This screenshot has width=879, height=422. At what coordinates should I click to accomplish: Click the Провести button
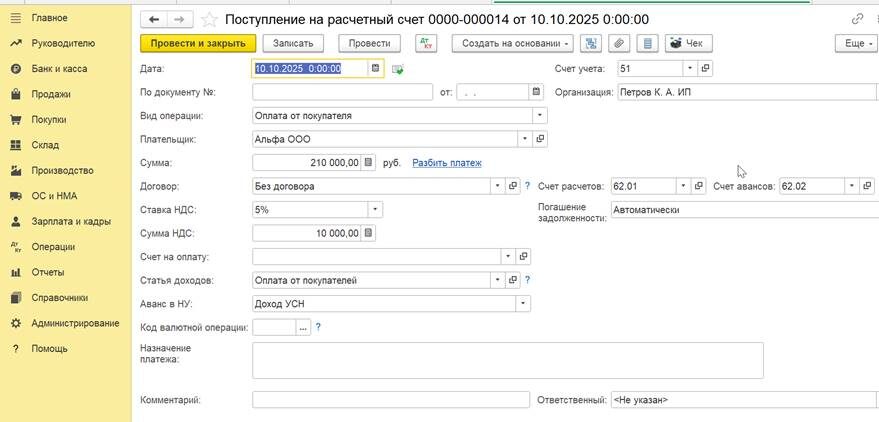click(369, 44)
